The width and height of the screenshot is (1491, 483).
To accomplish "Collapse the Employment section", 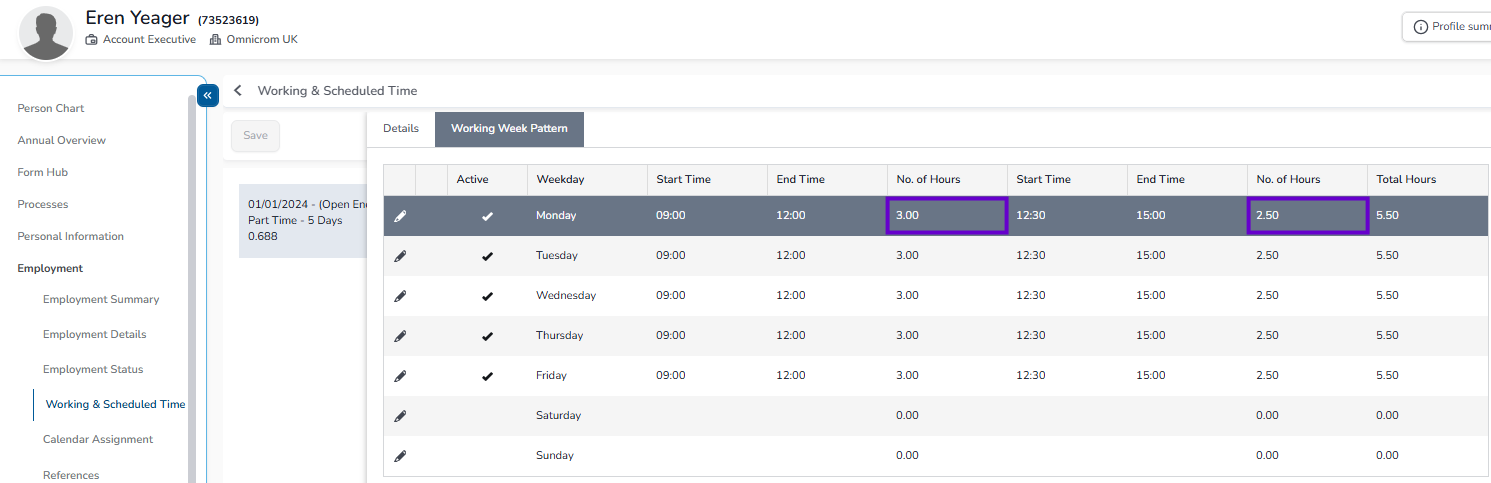I will pyautogui.click(x=50, y=268).
